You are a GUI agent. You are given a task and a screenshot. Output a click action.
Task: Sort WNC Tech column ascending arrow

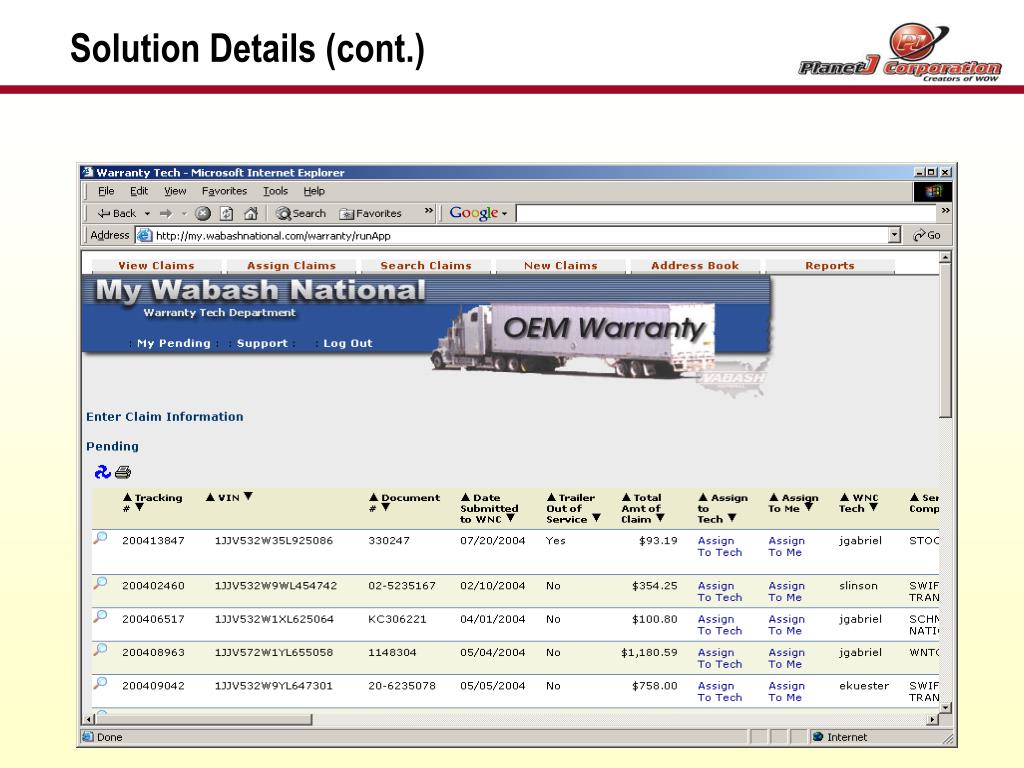[844, 498]
